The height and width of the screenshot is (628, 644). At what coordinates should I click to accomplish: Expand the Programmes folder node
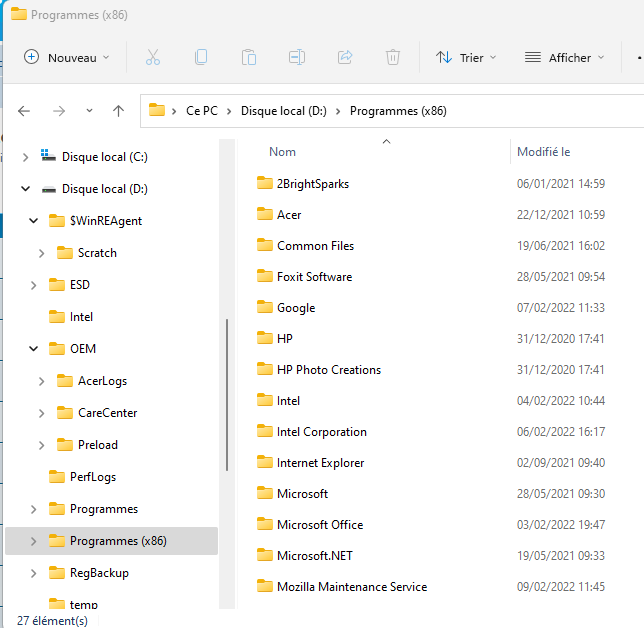(34, 509)
